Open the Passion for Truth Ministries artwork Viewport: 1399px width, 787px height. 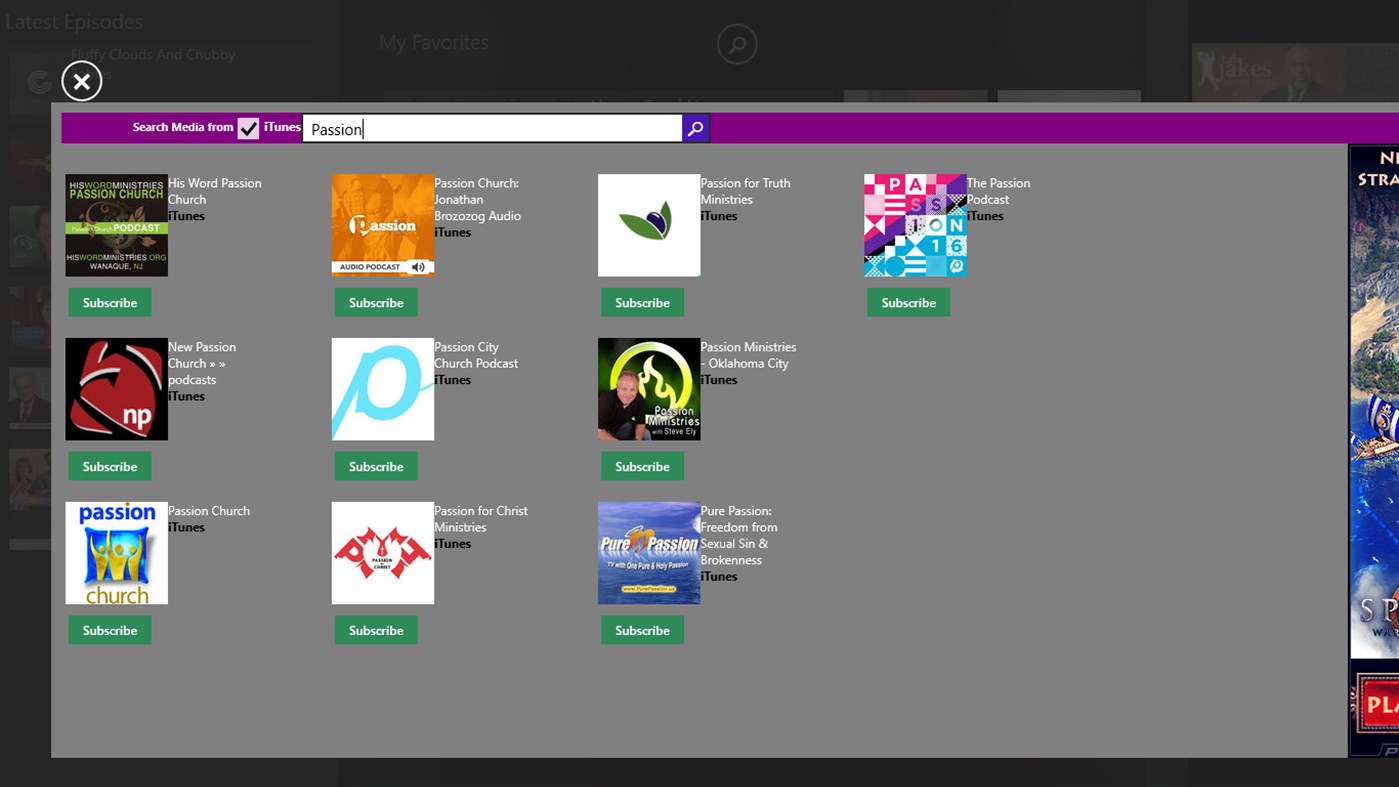coord(648,224)
